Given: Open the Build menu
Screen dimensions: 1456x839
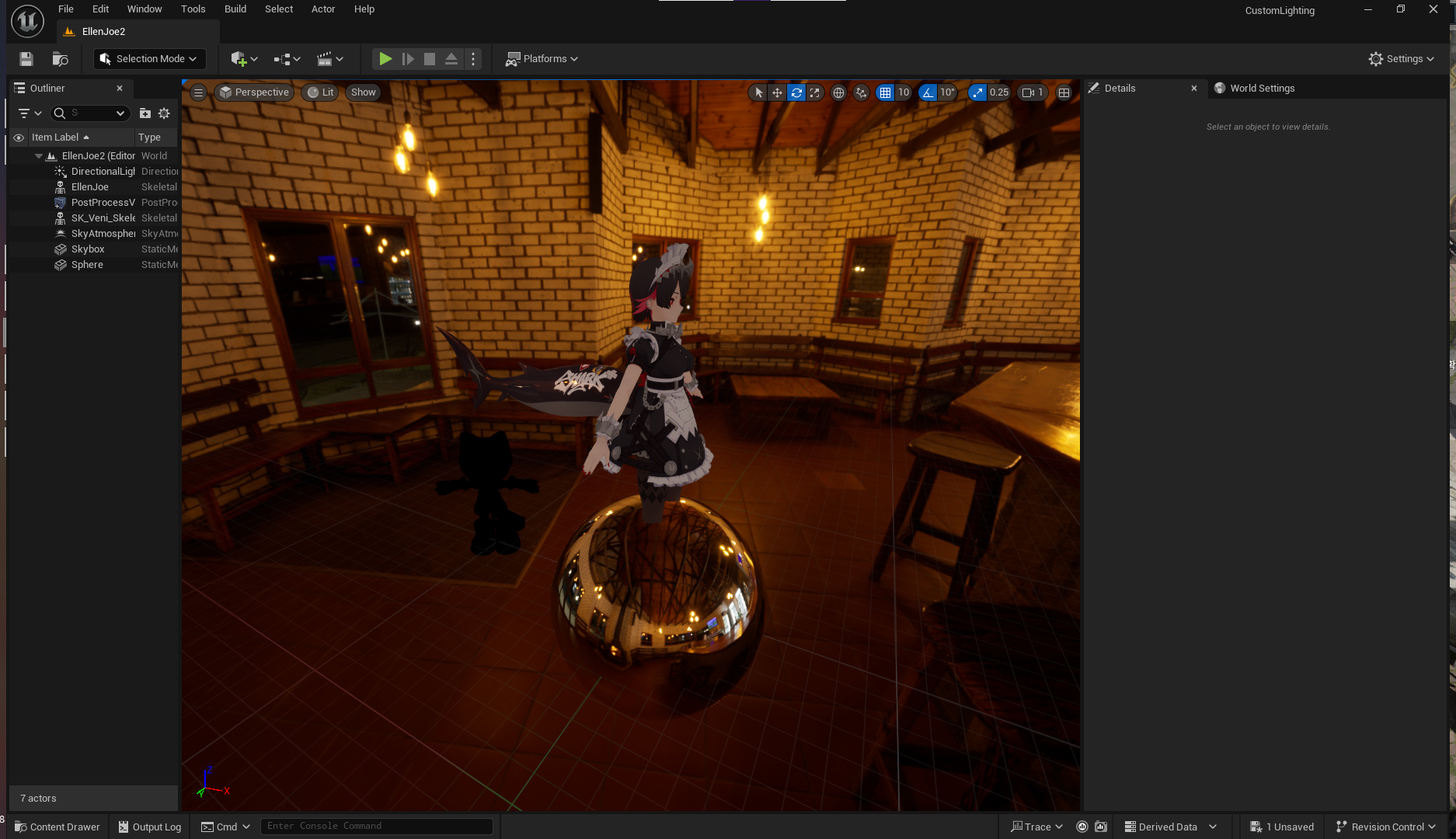Looking at the screenshot, I should click(235, 9).
